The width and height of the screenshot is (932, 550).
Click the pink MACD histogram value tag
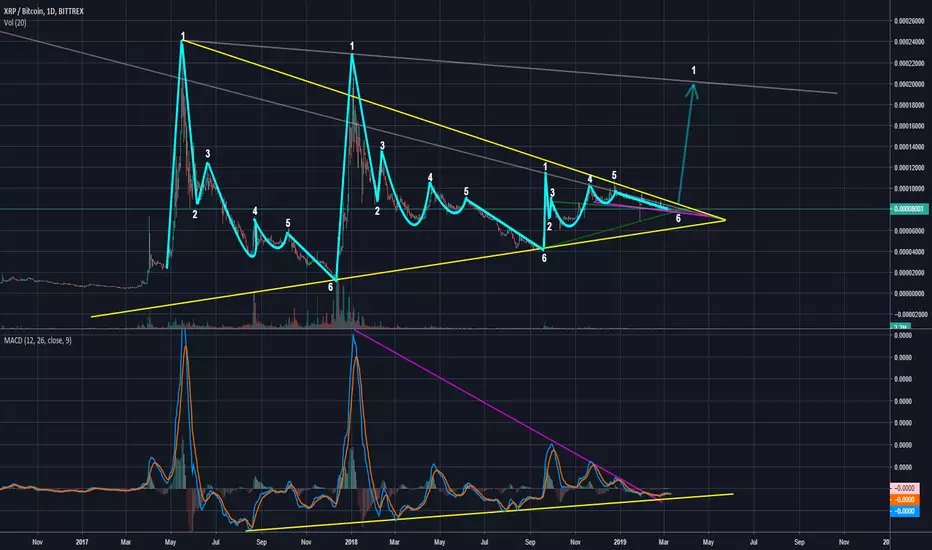tap(905, 489)
